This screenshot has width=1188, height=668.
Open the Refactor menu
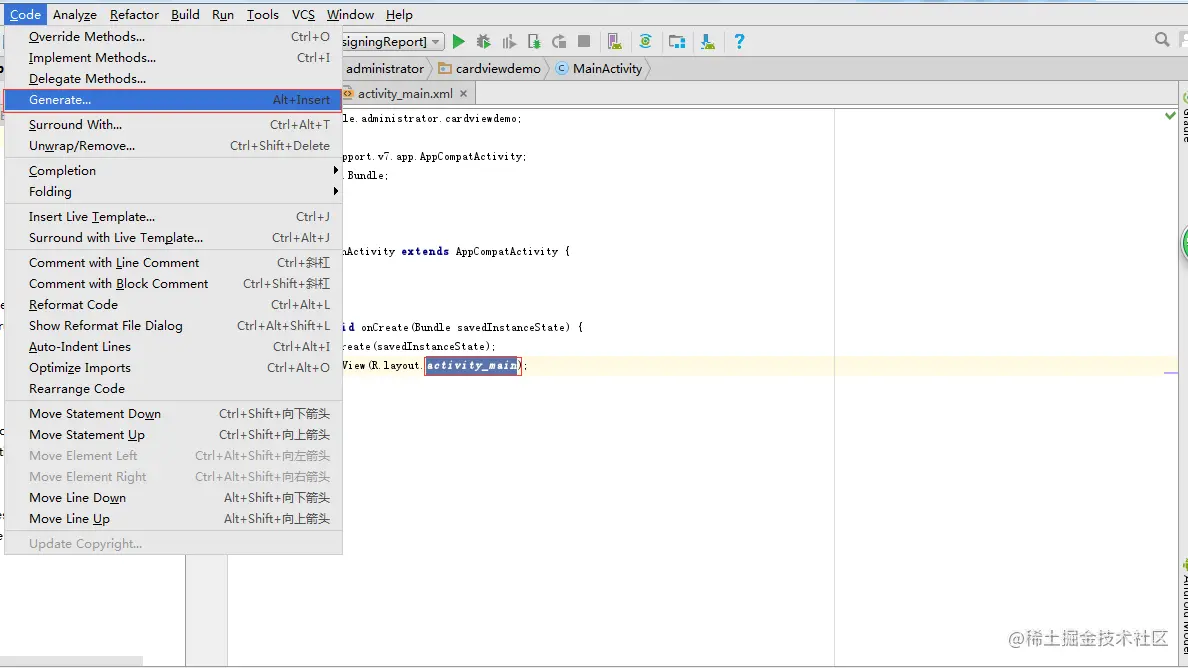(x=134, y=14)
